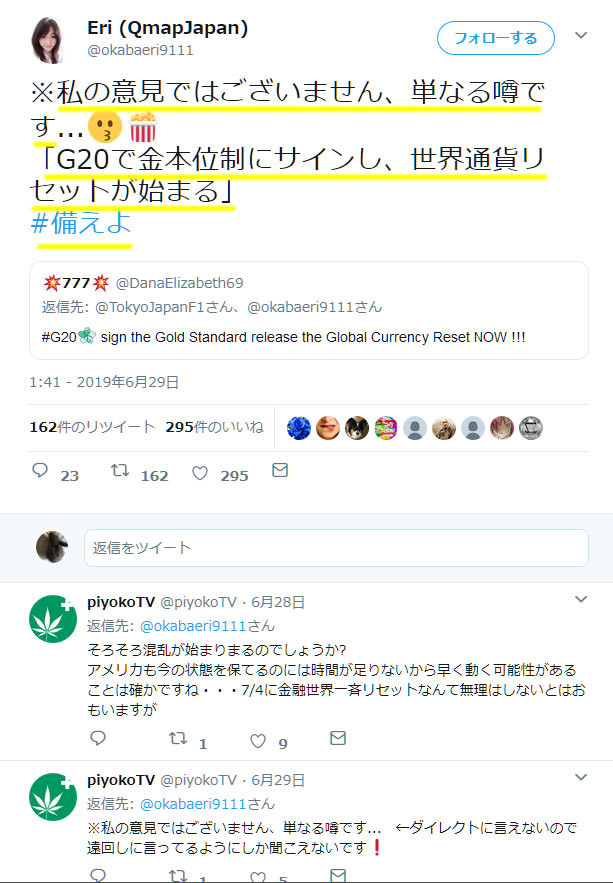Image resolution: width=613 pixels, height=883 pixels.
Task: Like the main tweet with heart icon
Action: point(200,473)
